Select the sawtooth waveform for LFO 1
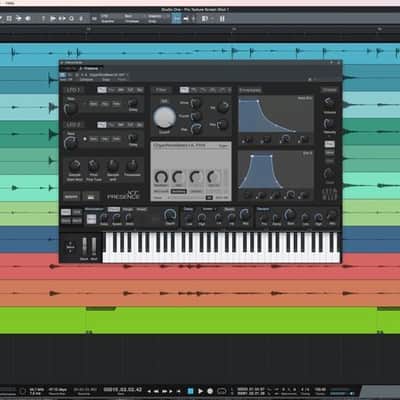This screenshot has height=400, width=400. (121, 90)
